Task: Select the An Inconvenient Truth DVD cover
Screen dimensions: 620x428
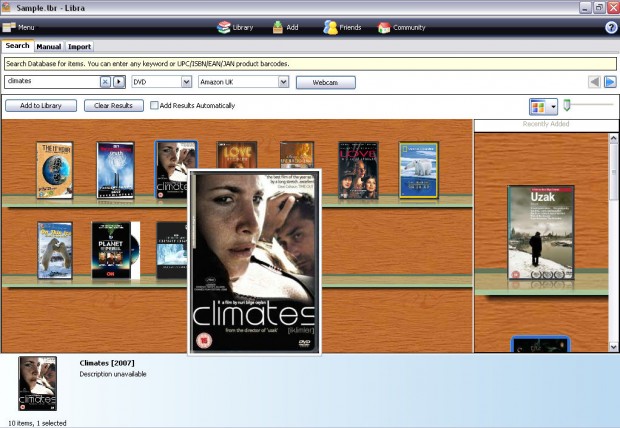Action: click(x=115, y=170)
